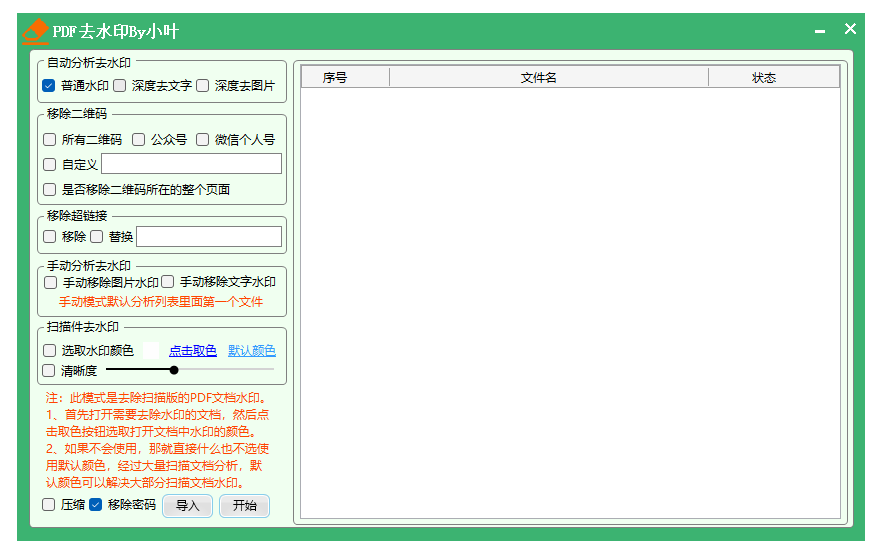The width and height of the screenshot is (884, 556).
Task: Click the 文件名 column header
Action: 538,78
